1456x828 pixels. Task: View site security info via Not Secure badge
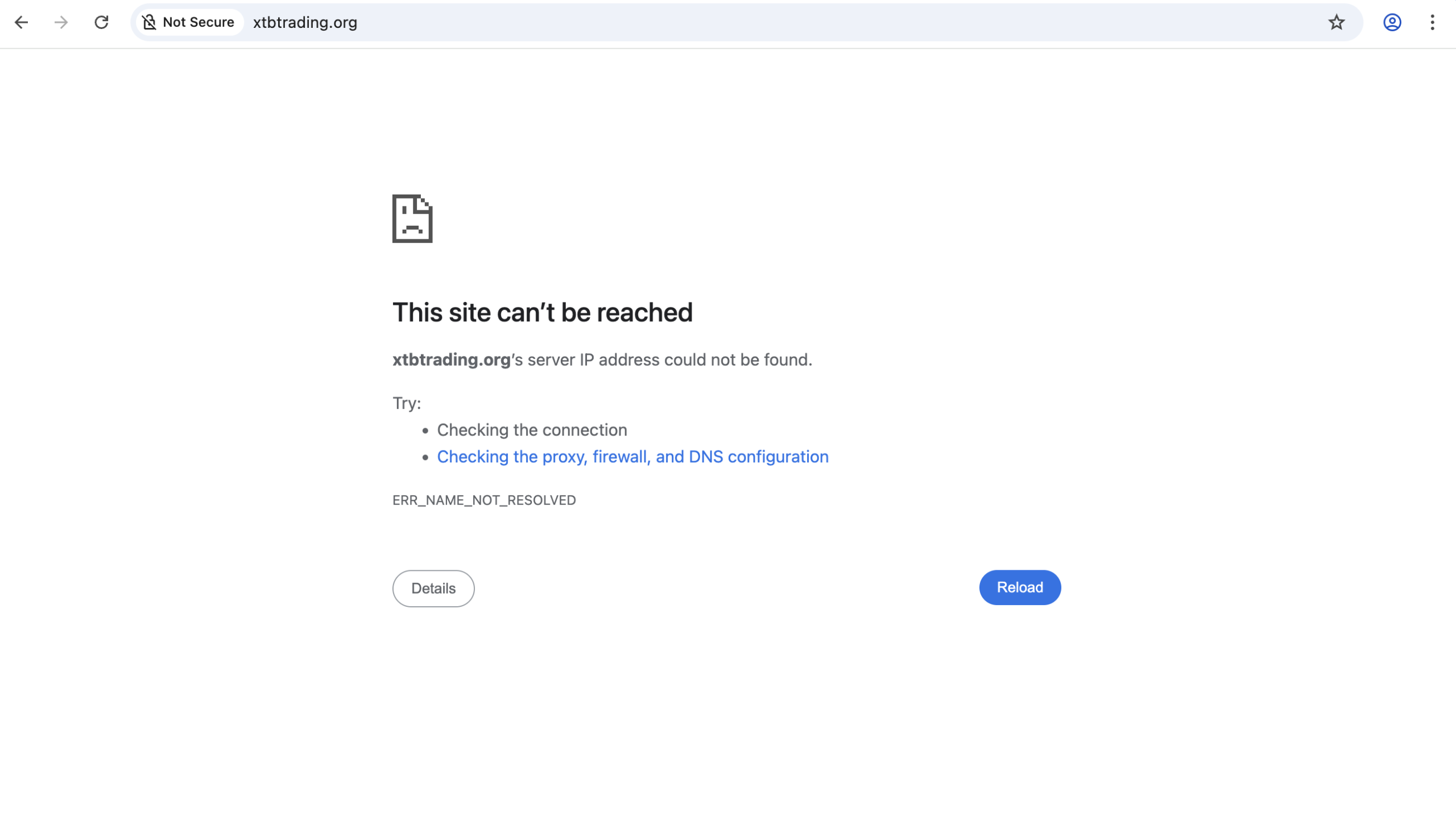point(189,22)
